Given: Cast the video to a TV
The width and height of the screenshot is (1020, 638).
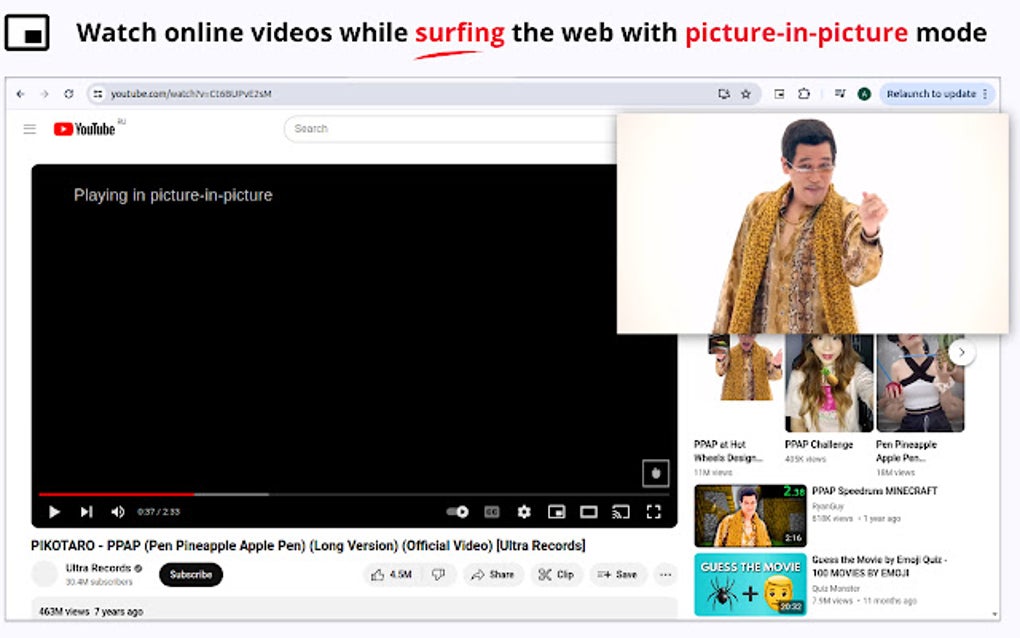Looking at the screenshot, I should click(620, 511).
